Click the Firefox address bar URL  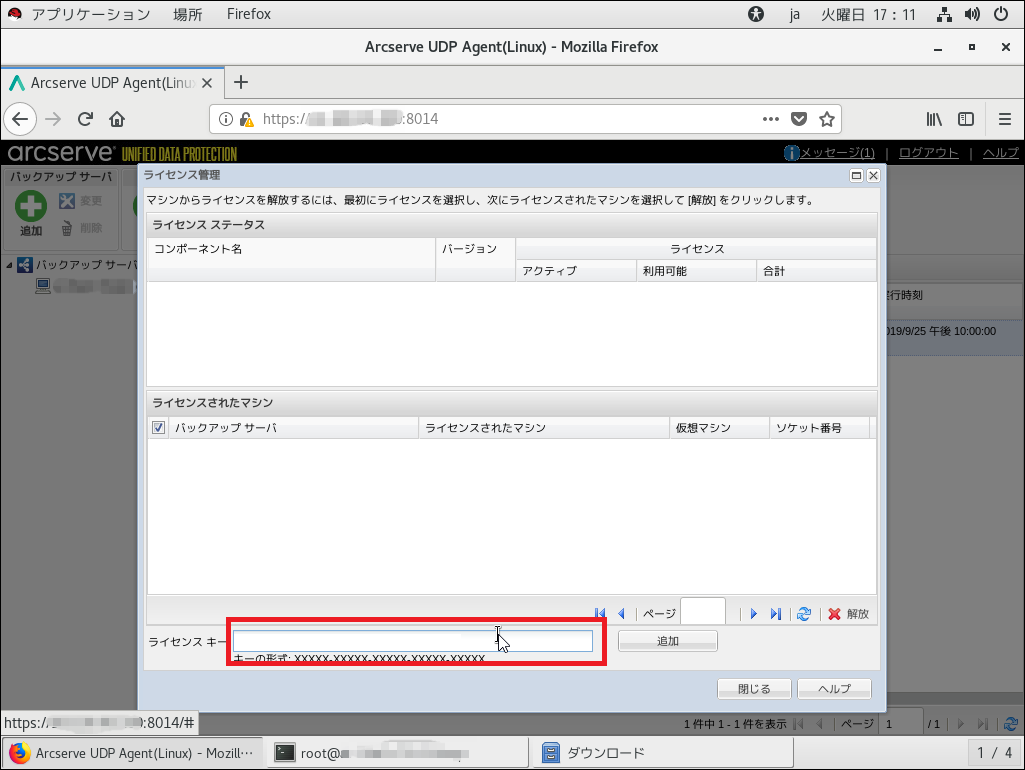(350, 119)
